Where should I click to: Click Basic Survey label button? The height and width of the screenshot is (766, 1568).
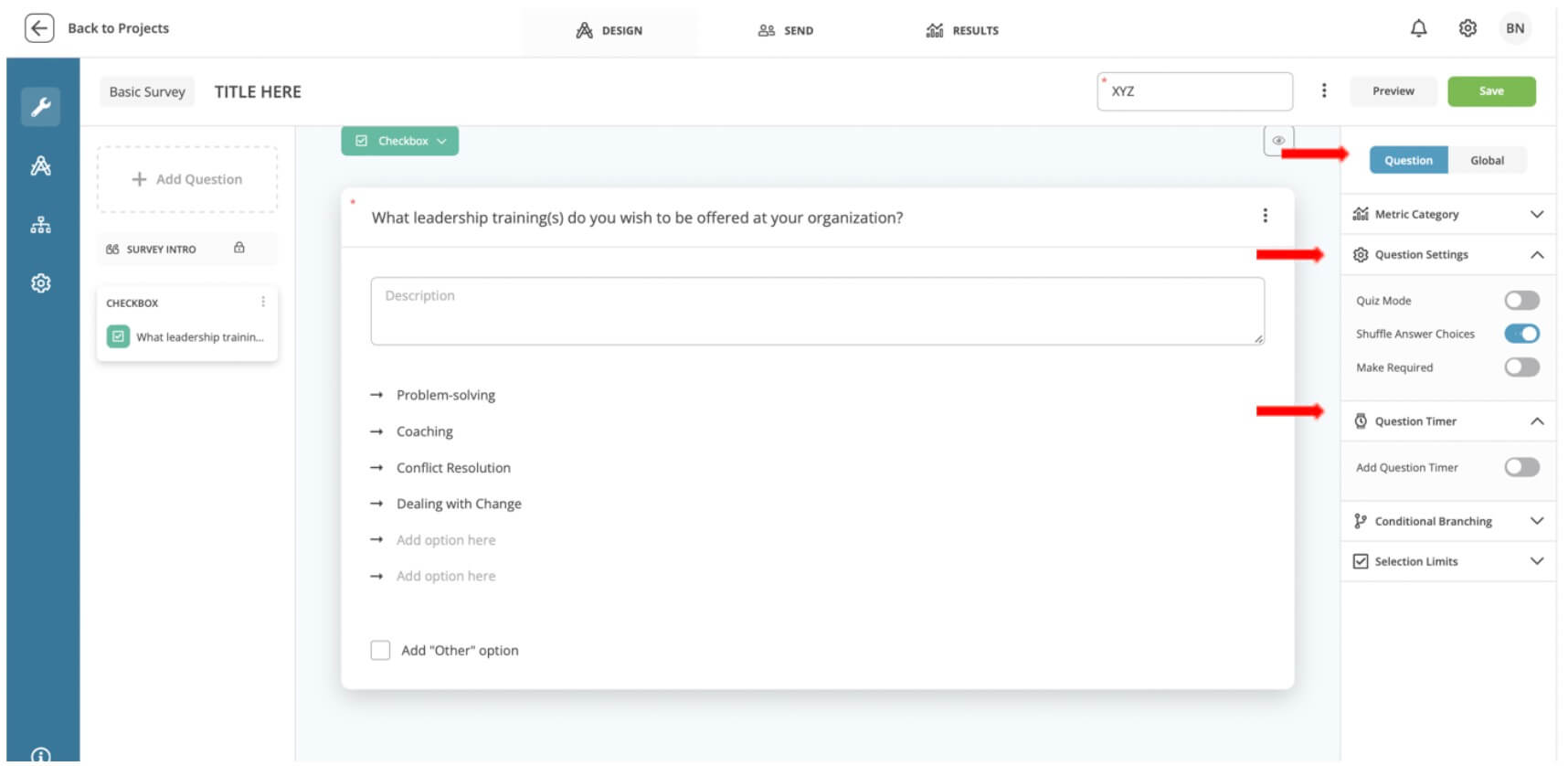click(147, 91)
